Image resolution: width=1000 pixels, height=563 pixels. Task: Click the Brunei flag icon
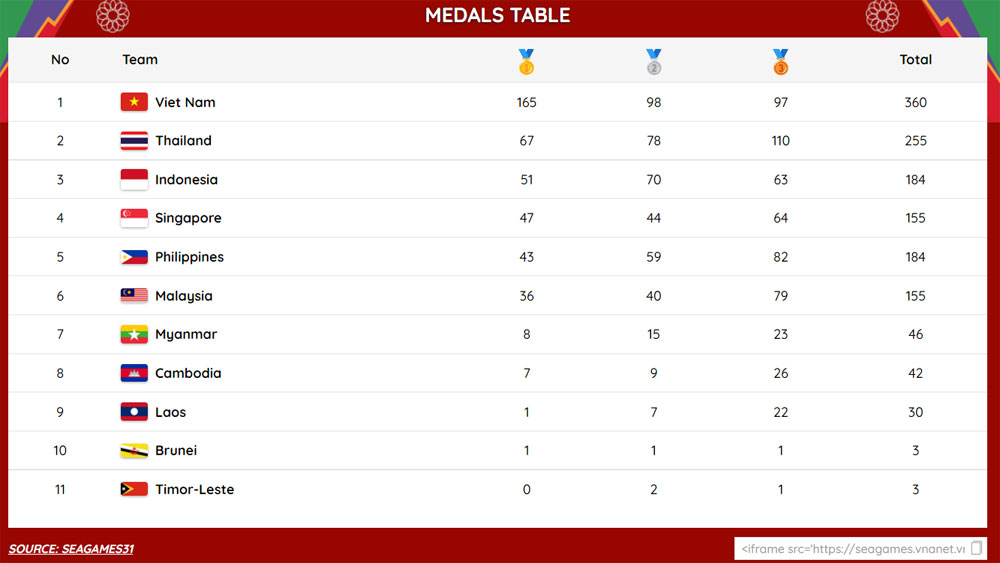point(134,451)
